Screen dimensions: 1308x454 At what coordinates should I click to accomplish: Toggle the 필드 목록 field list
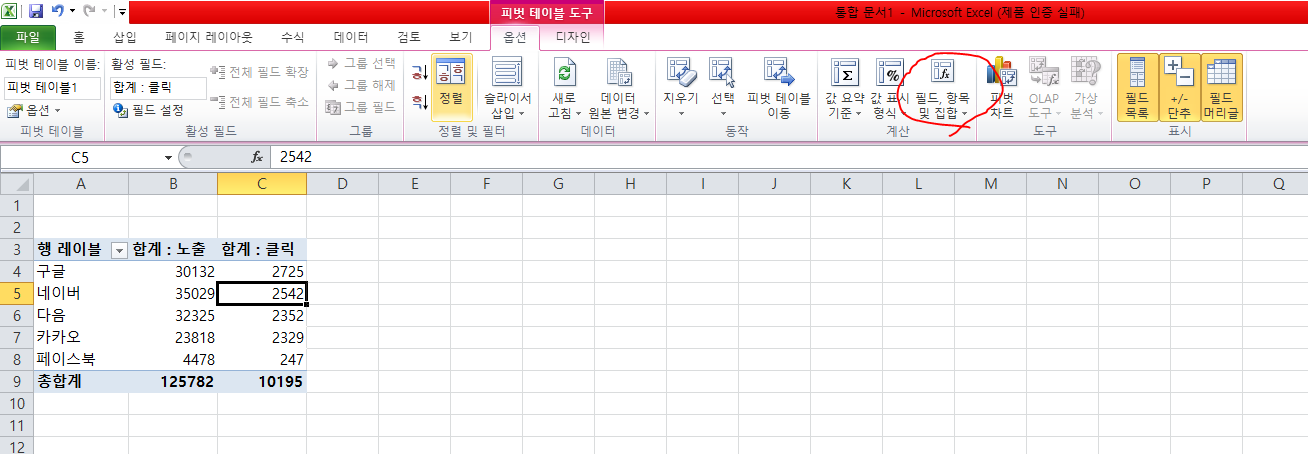(1137, 88)
